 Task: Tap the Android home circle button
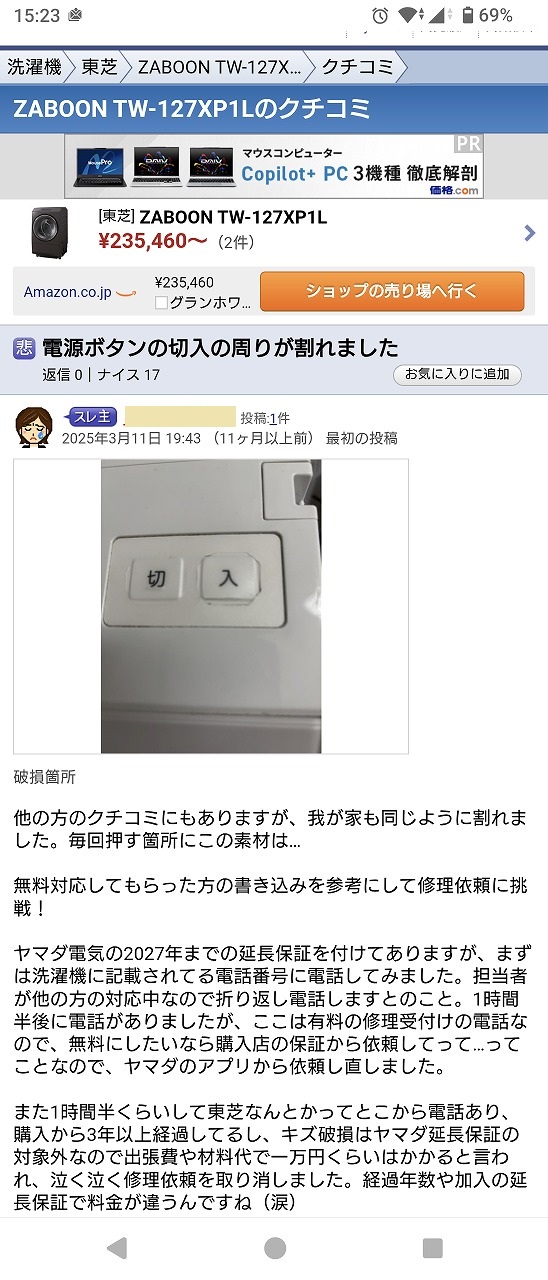pyautogui.click(x=275, y=1247)
